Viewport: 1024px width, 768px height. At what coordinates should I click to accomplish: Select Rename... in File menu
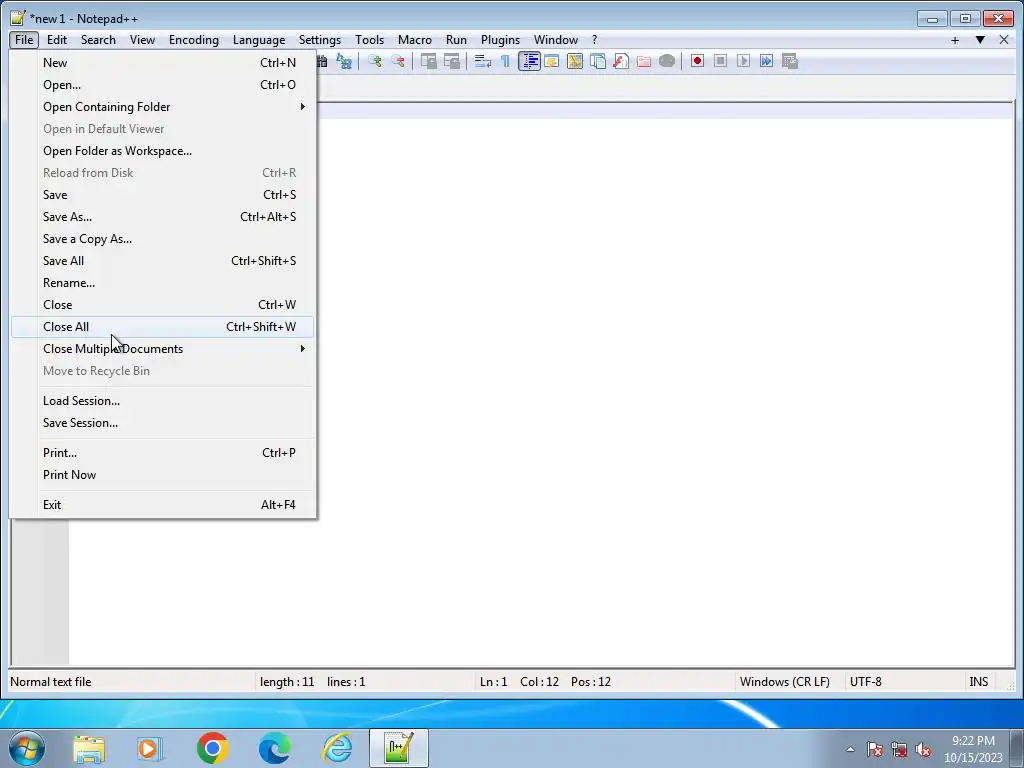tap(163, 283)
